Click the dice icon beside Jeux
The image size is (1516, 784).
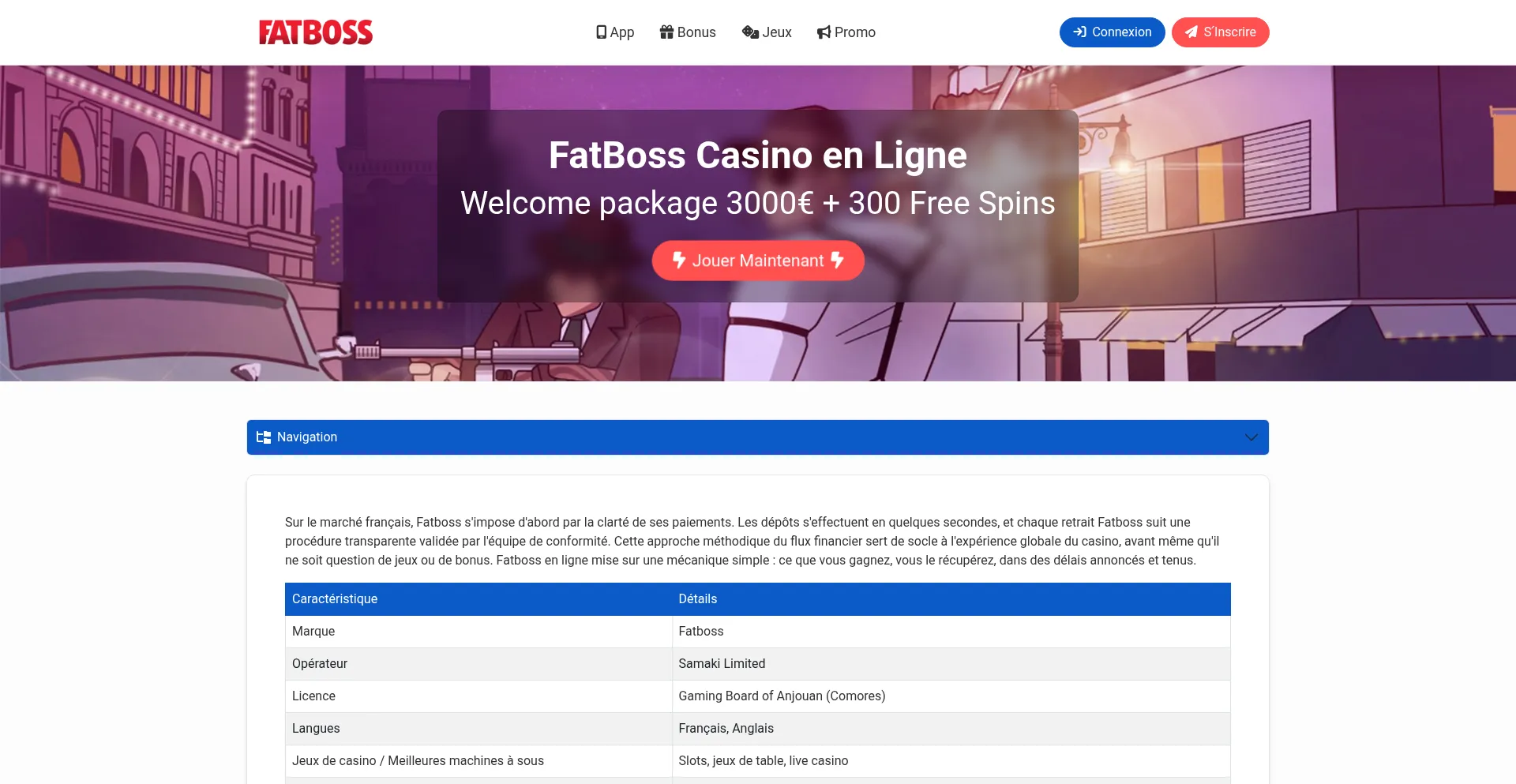[750, 32]
